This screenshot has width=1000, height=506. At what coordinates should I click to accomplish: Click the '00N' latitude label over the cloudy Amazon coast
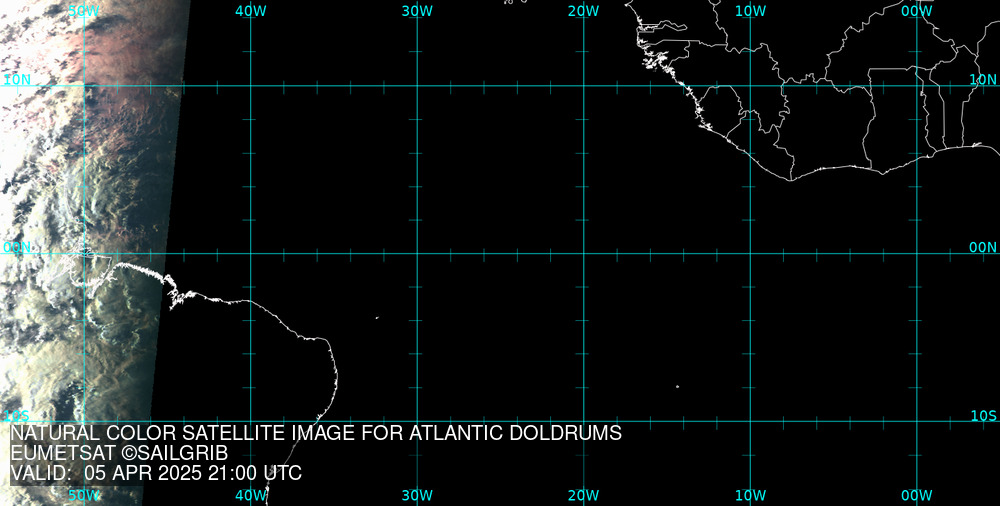coord(17,248)
